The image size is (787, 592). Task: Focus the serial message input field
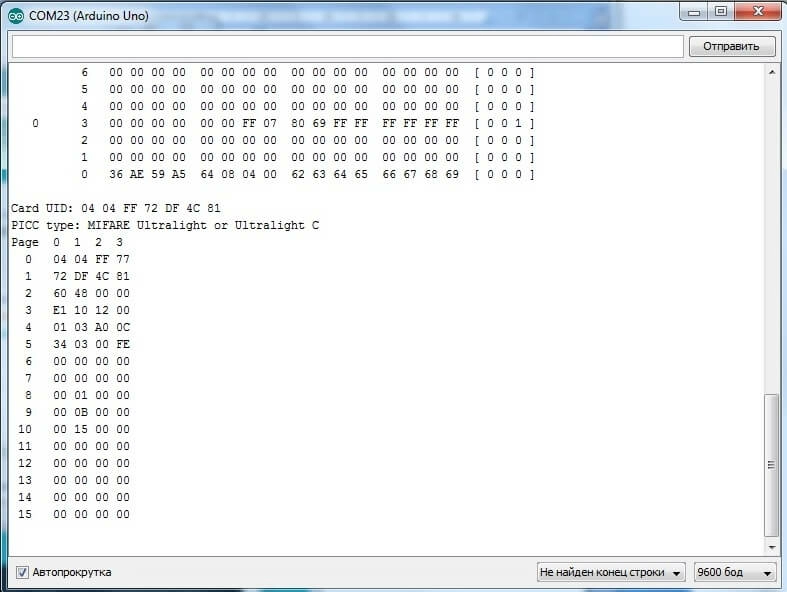tap(346, 46)
